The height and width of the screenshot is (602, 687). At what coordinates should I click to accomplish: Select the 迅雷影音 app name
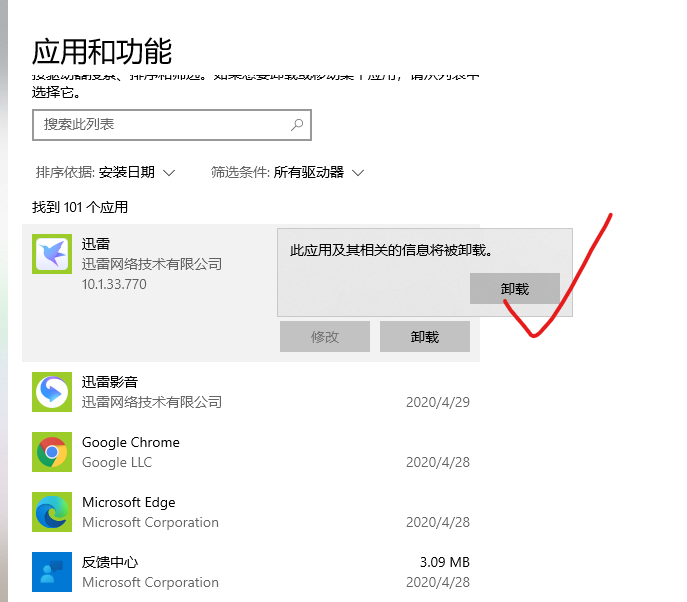point(110,382)
